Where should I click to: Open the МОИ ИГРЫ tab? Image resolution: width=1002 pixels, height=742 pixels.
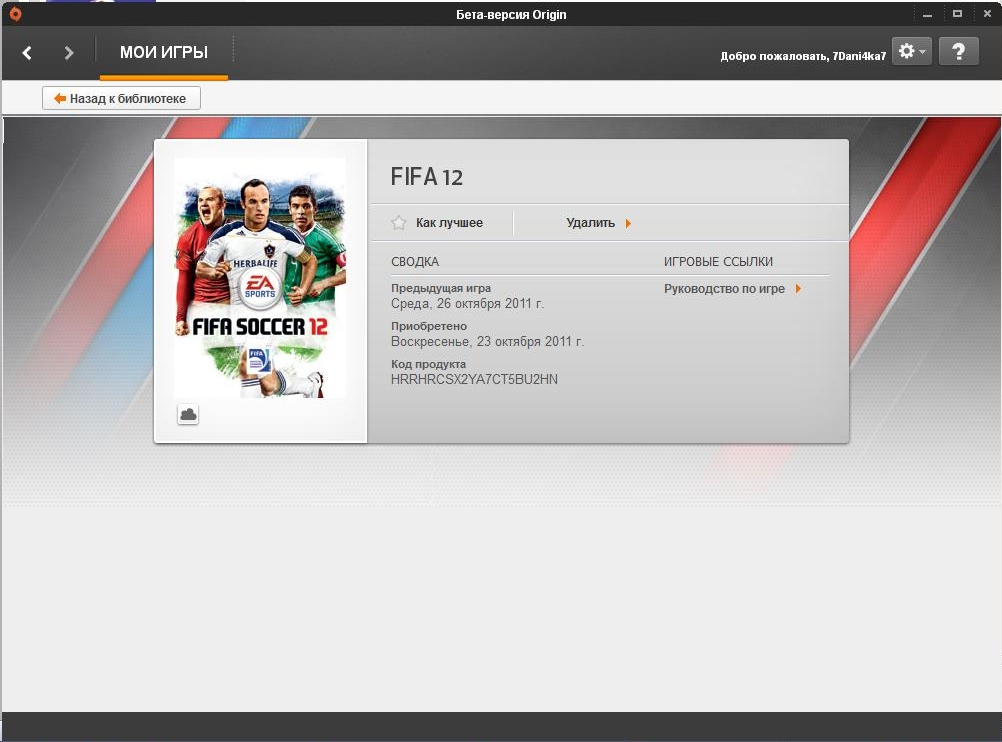[164, 52]
